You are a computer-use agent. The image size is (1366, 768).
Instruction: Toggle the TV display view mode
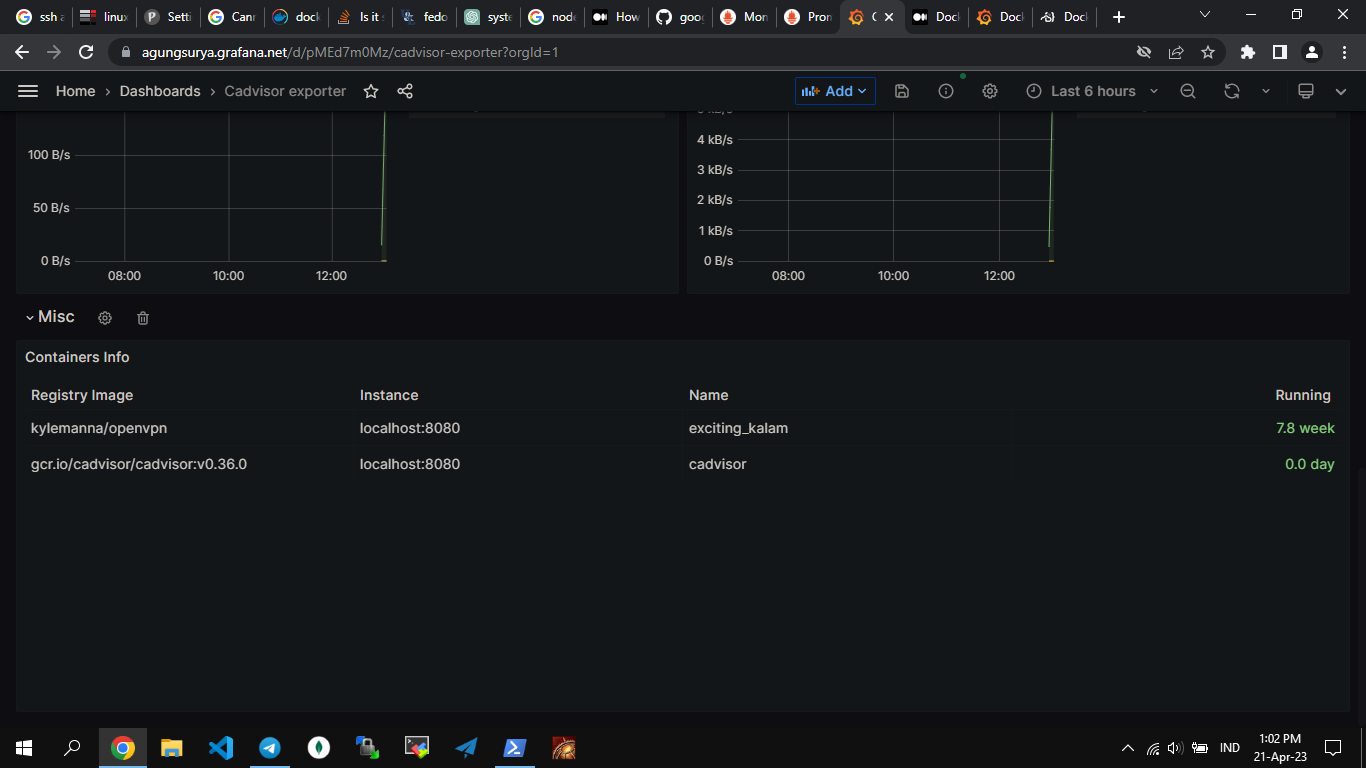pos(1305,91)
